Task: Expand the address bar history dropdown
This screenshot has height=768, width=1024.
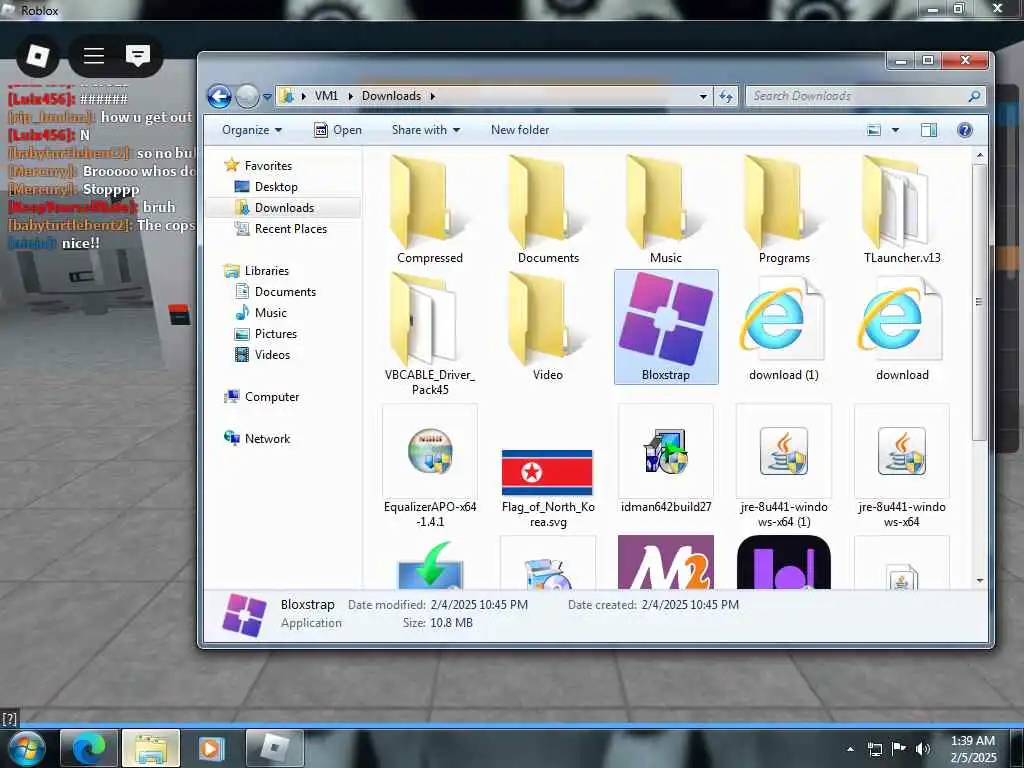Action: (703, 97)
